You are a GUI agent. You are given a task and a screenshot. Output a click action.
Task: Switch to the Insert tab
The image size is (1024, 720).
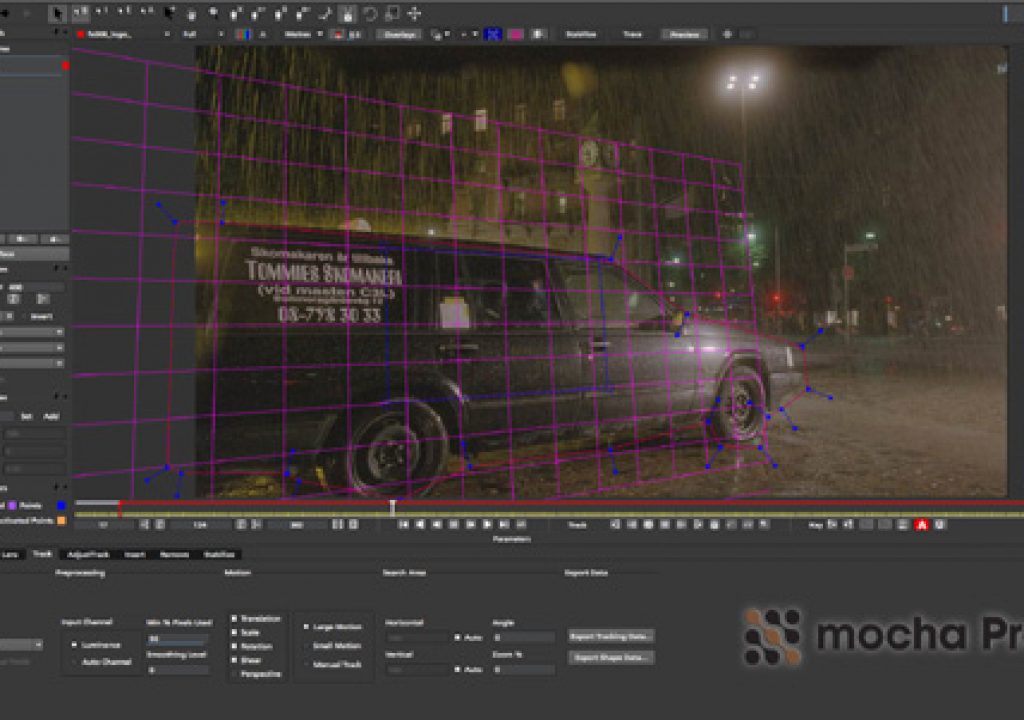pyautogui.click(x=135, y=554)
